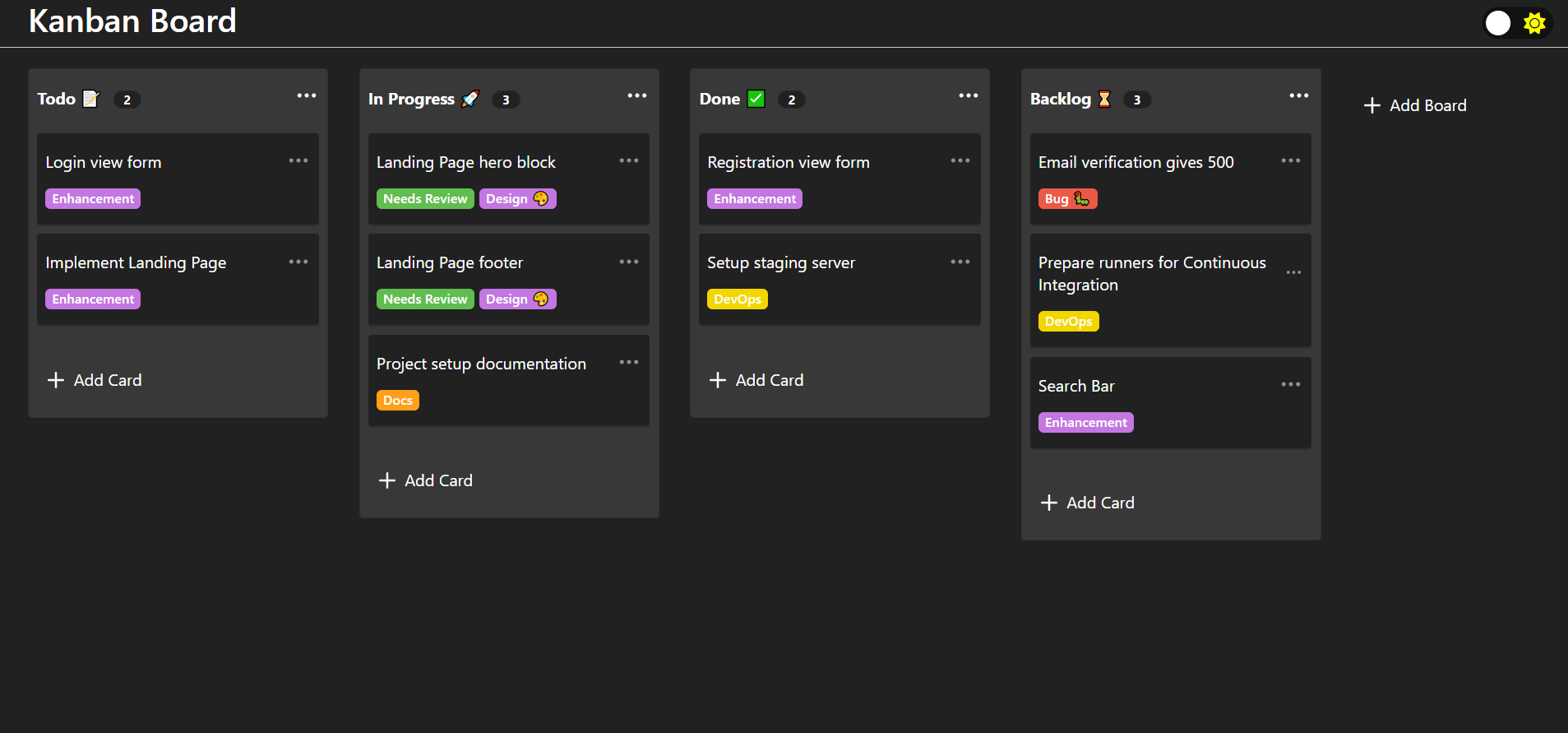
Task: Click Needs Review tag on hero block card
Action: click(424, 199)
